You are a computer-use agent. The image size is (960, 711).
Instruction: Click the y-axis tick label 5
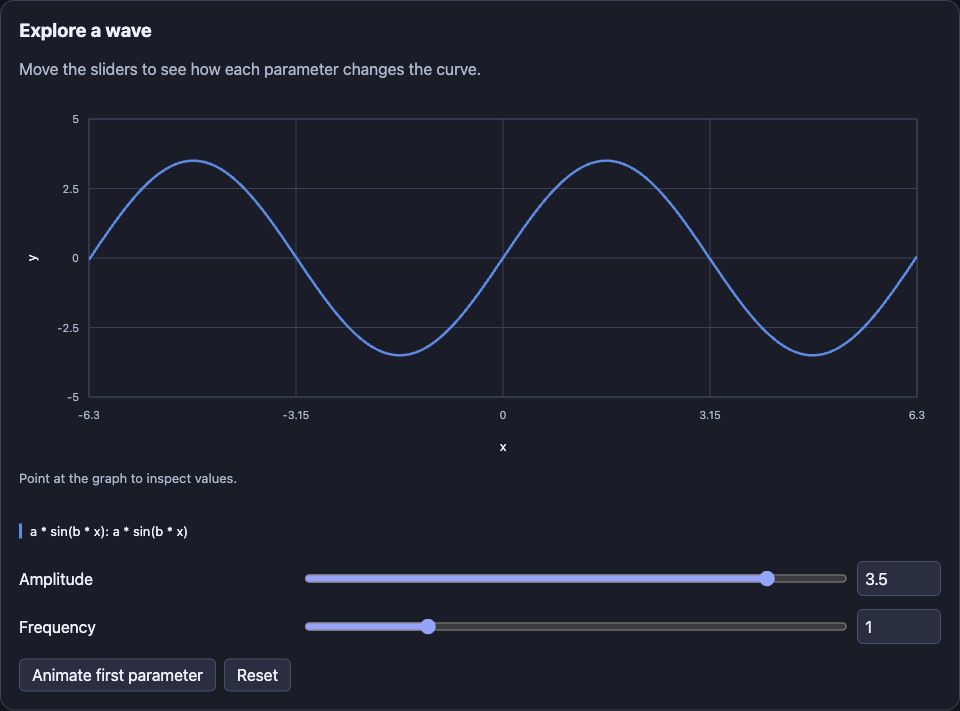pyautogui.click(x=75, y=119)
